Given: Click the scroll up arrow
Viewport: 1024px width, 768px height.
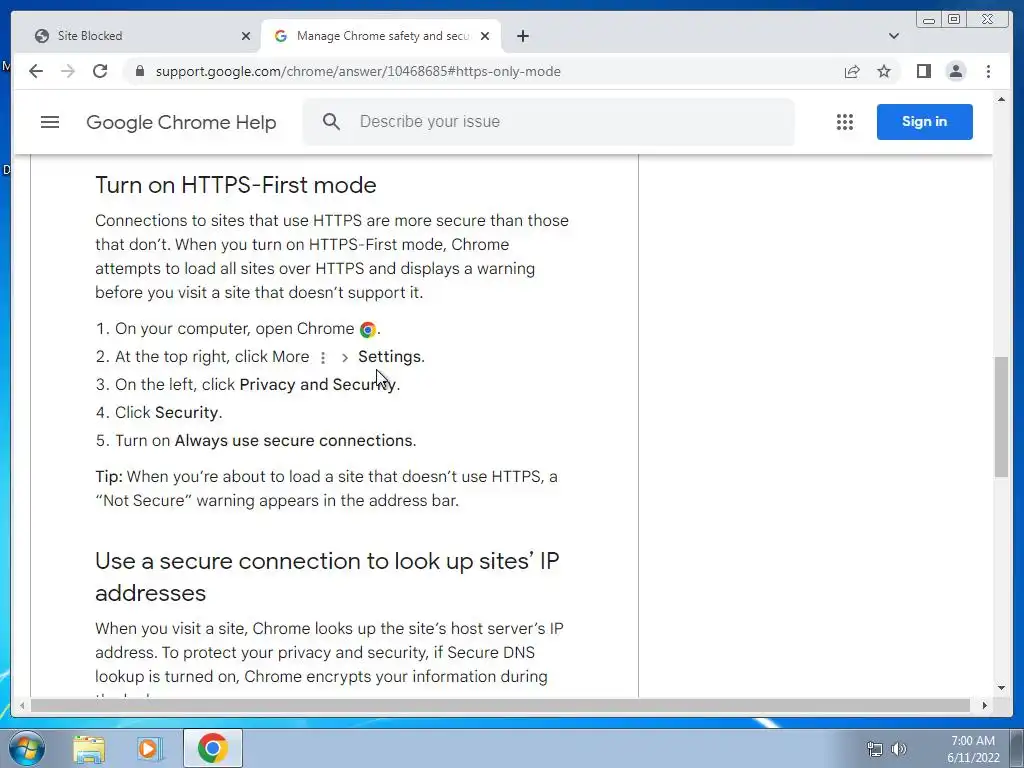Looking at the screenshot, I should click(x=1001, y=100).
